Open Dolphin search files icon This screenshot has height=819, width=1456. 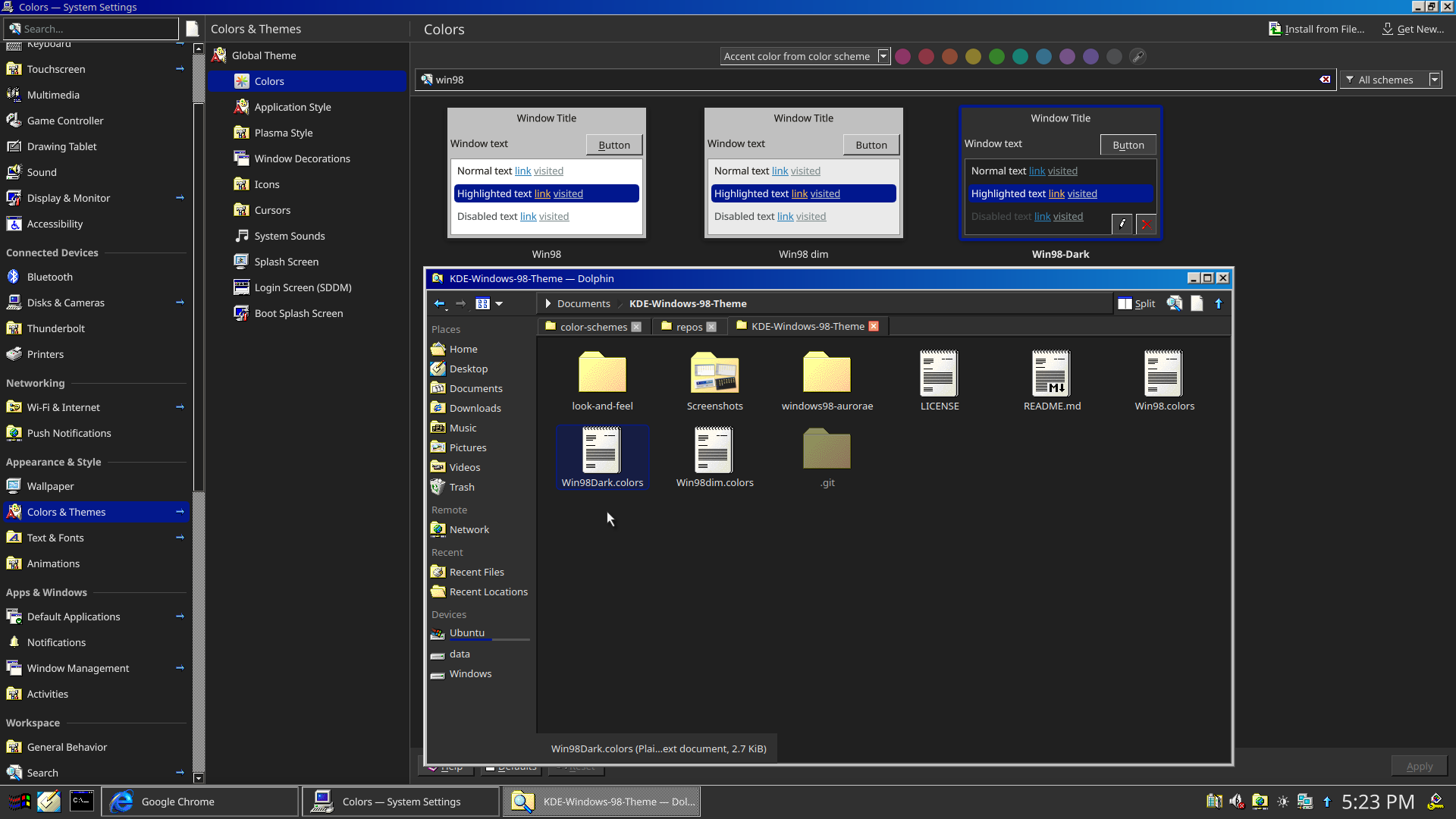point(1175,303)
